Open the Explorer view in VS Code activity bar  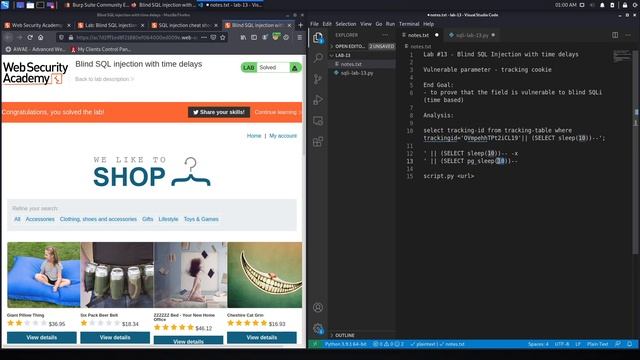coord(318,38)
